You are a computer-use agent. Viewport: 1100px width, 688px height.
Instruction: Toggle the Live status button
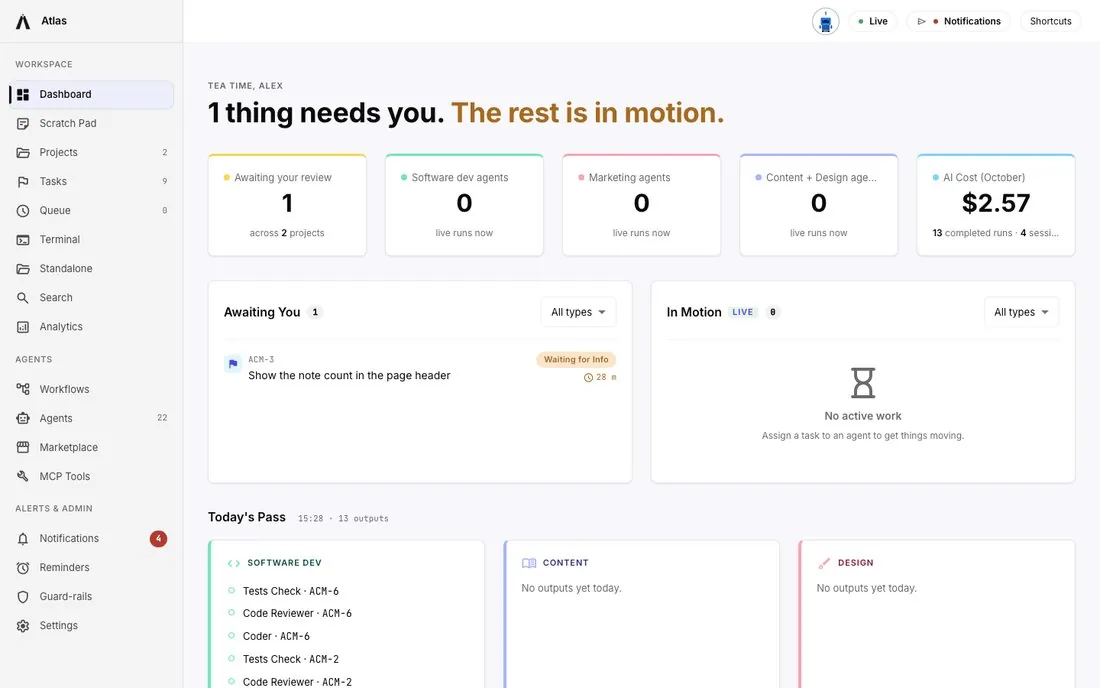[873, 22]
